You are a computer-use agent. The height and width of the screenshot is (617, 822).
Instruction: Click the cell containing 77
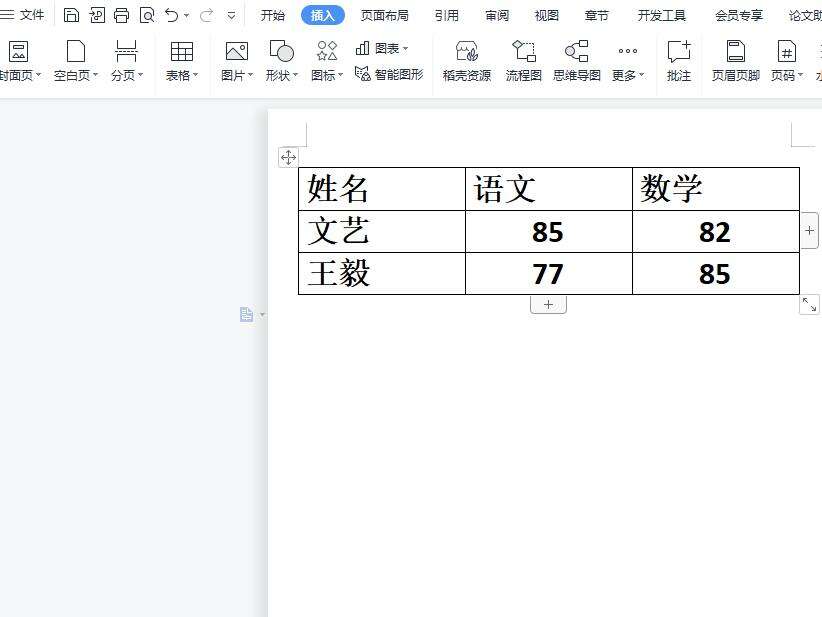click(x=549, y=274)
